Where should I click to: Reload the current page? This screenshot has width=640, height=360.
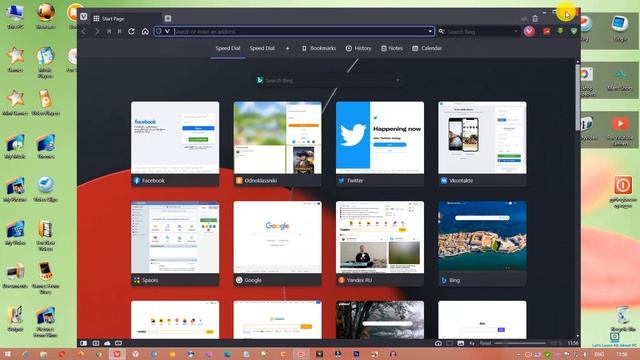[x=131, y=31]
